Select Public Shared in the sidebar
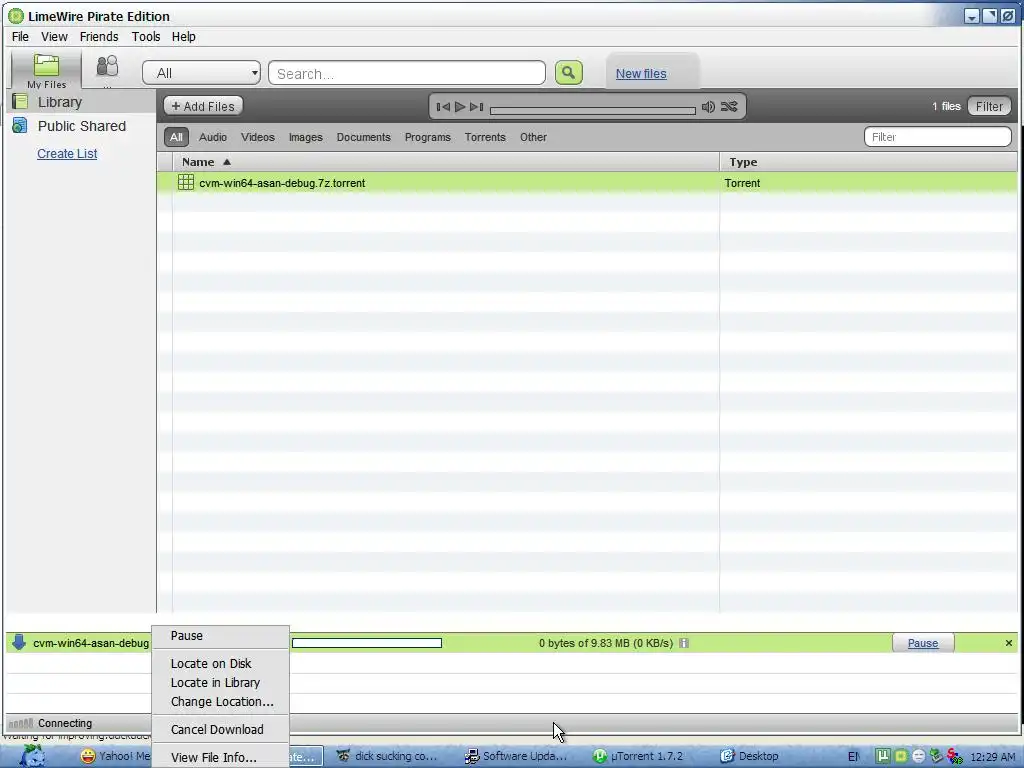1024x768 pixels. [x=82, y=126]
